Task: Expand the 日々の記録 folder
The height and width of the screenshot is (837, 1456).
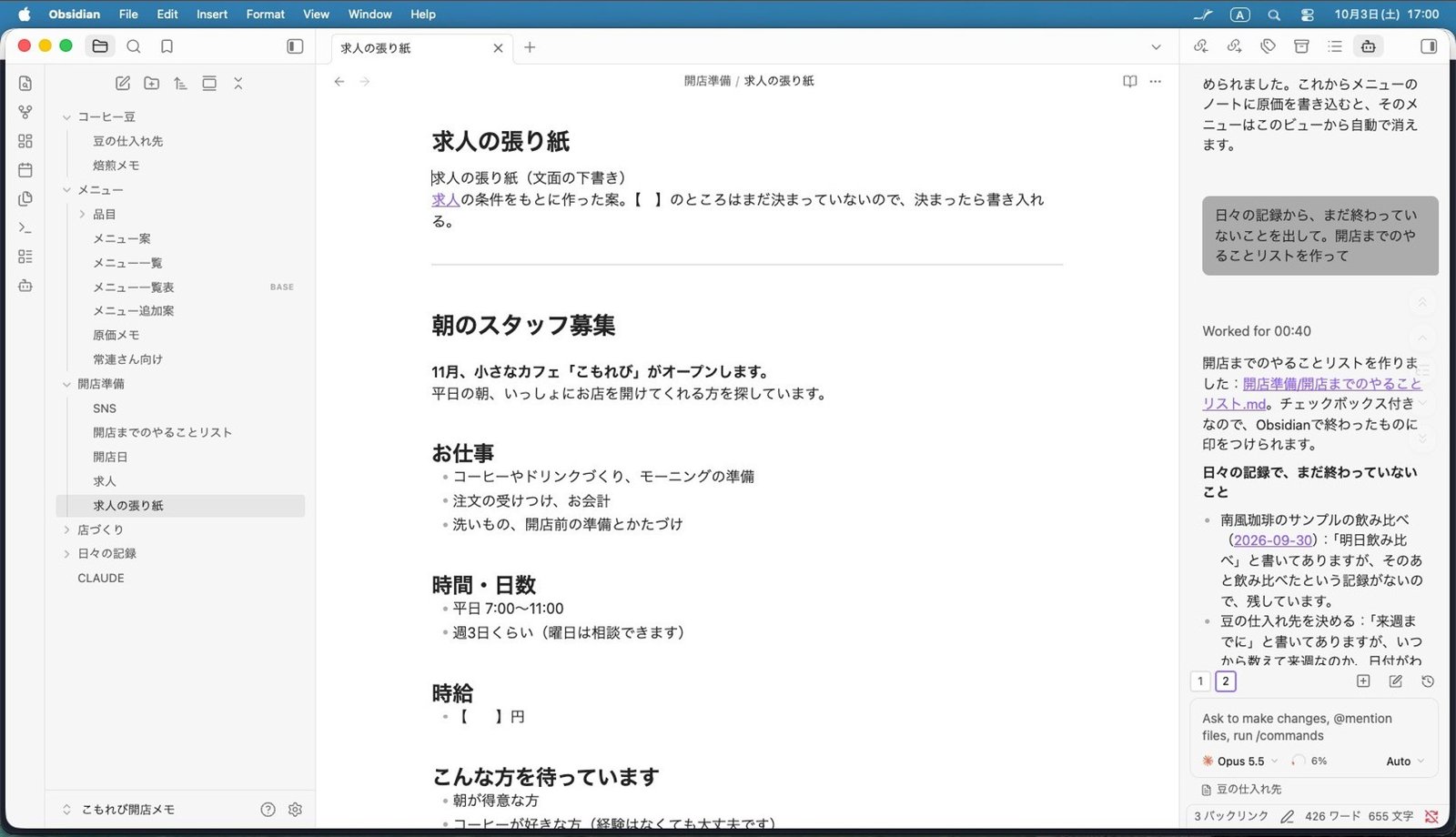Action: pos(66,553)
